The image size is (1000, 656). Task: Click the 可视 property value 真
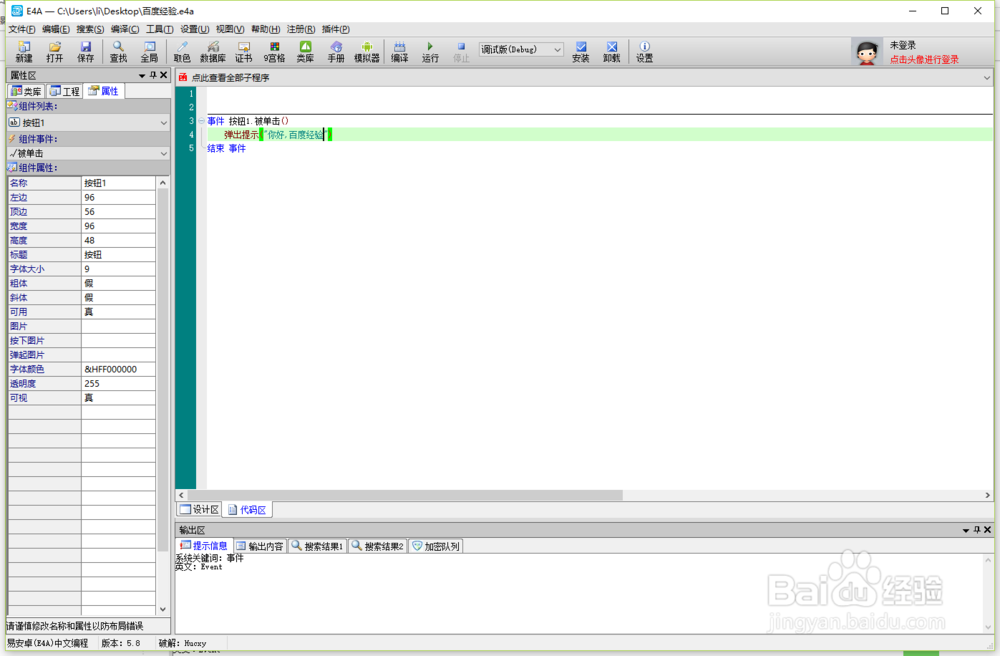click(x=118, y=398)
